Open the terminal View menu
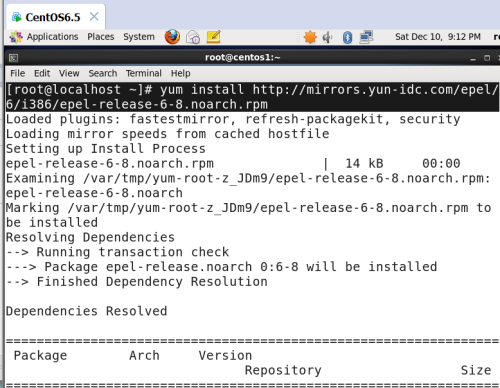 69,73
